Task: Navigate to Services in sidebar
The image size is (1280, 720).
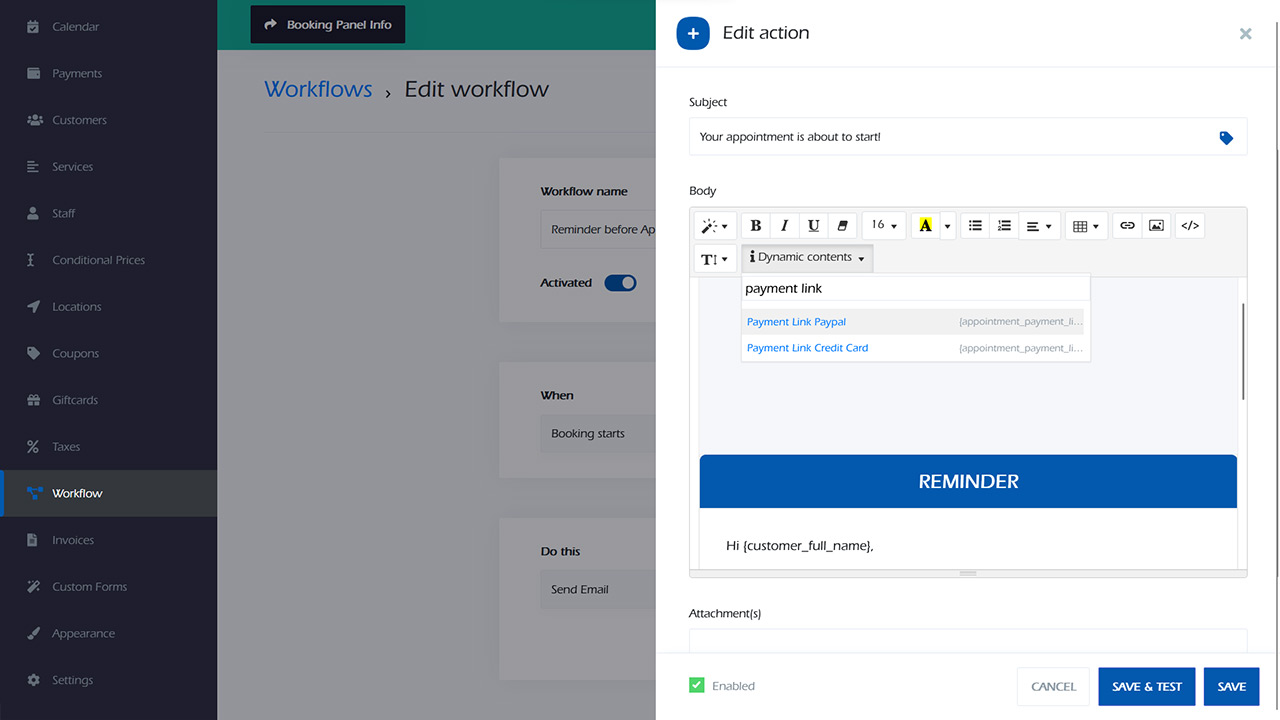Action: (x=108, y=167)
